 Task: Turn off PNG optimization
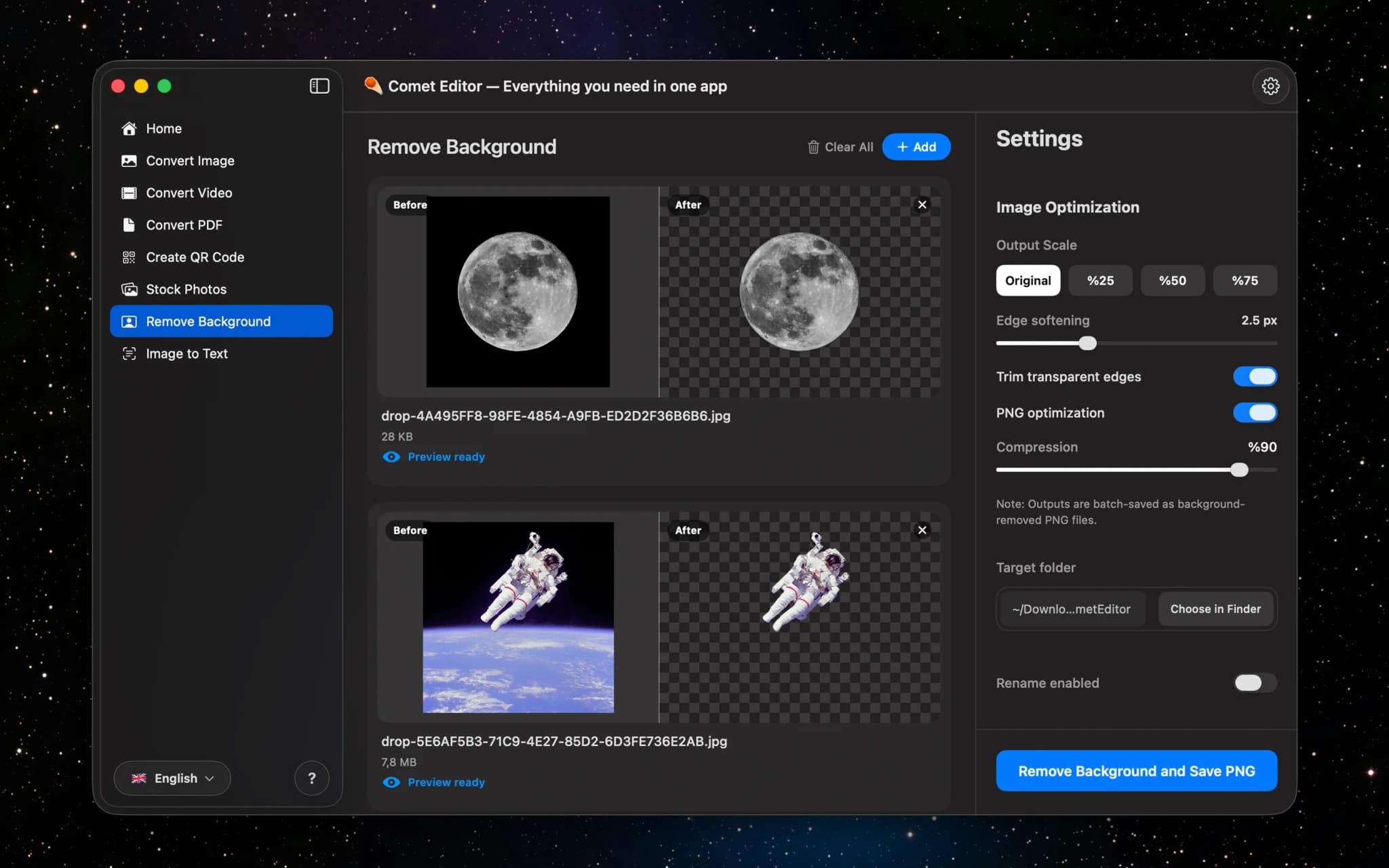pos(1255,412)
